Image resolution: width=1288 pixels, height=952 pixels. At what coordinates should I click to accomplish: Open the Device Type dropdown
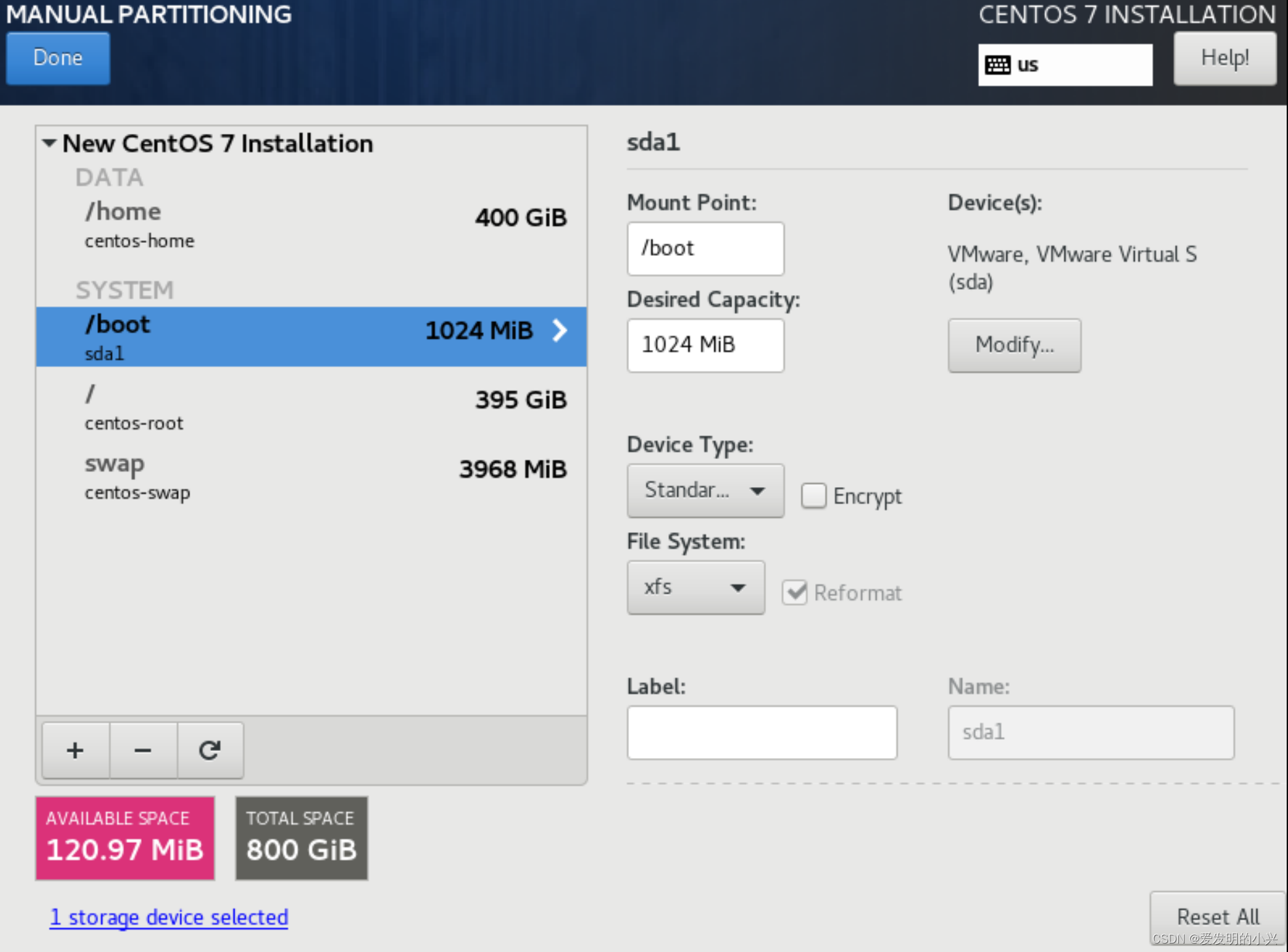tap(705, 490)
